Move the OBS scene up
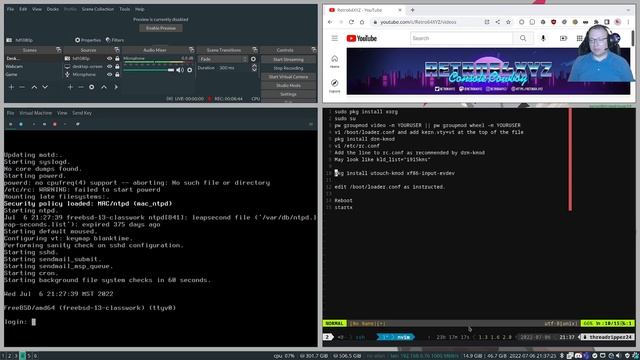 pos(34,87)
